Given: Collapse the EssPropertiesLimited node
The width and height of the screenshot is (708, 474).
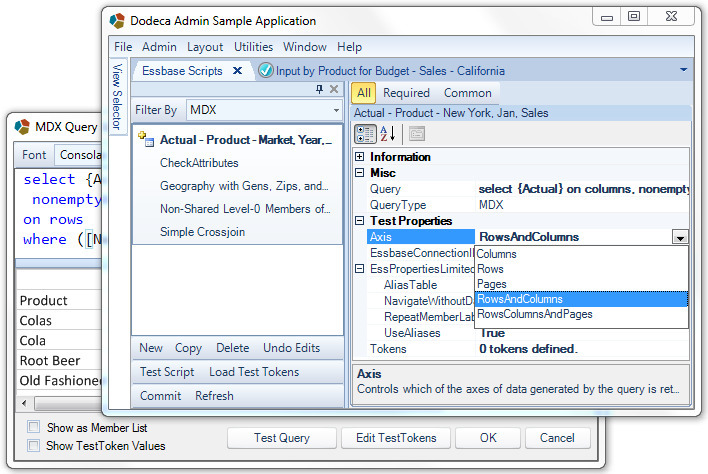Looking at the screenshot, I should coord(359,269).
